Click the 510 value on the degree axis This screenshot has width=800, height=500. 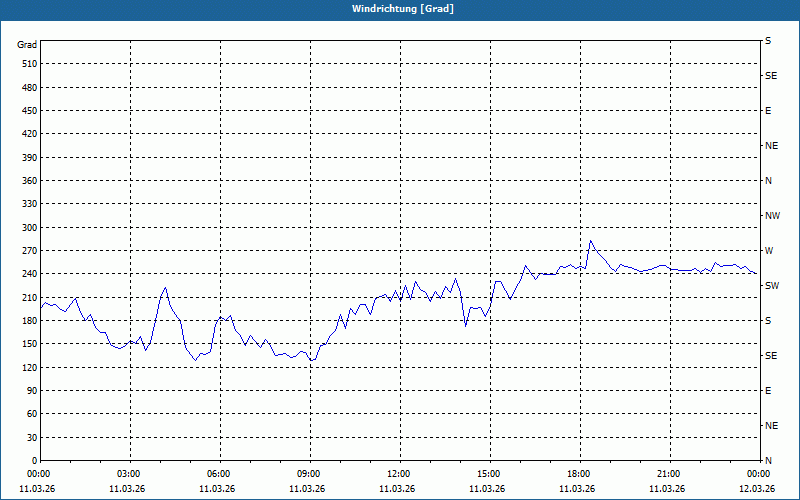(x=30, y=64)
